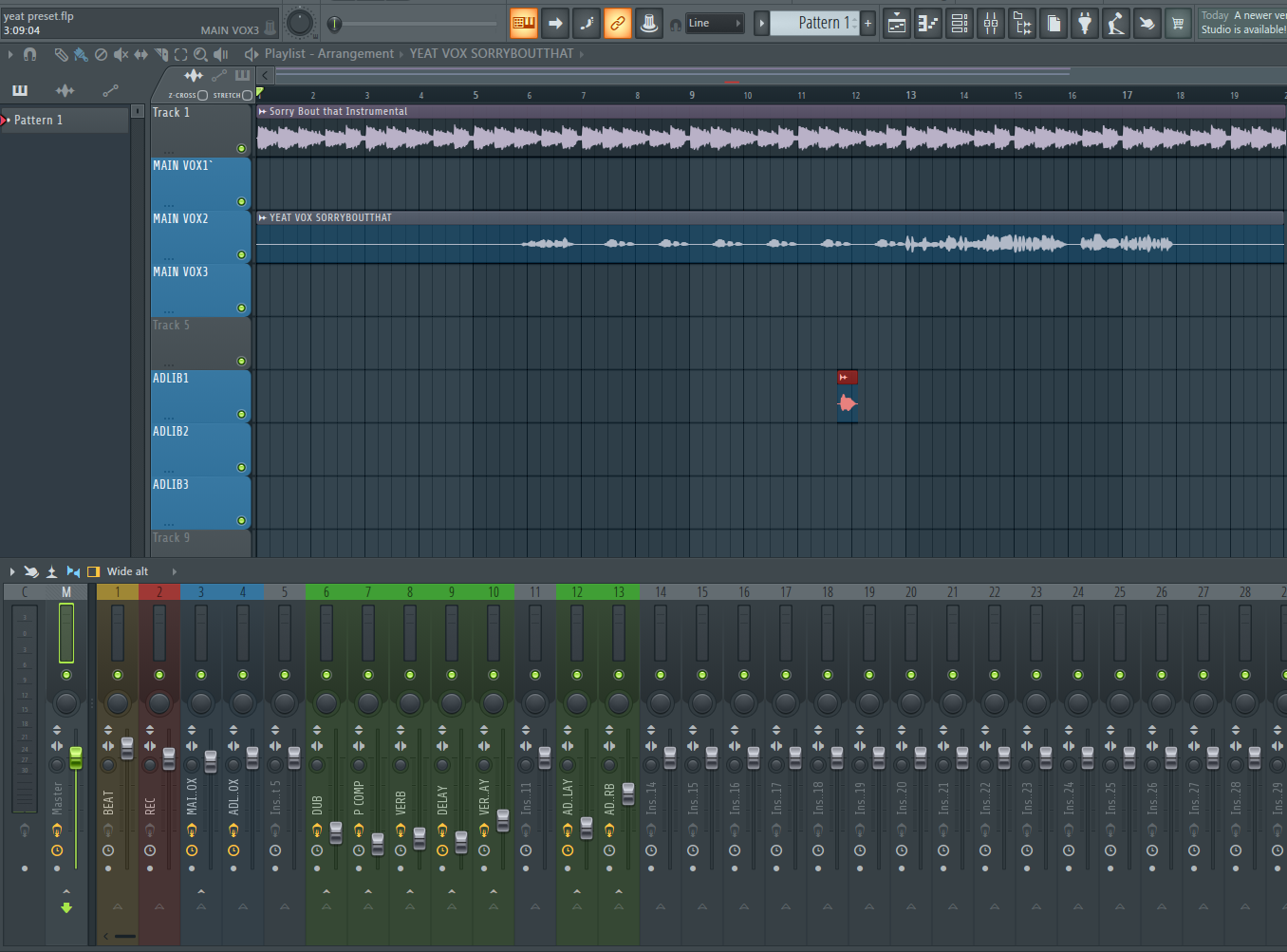Select the Paint brush tool in playlist

[x=81, y=54]
